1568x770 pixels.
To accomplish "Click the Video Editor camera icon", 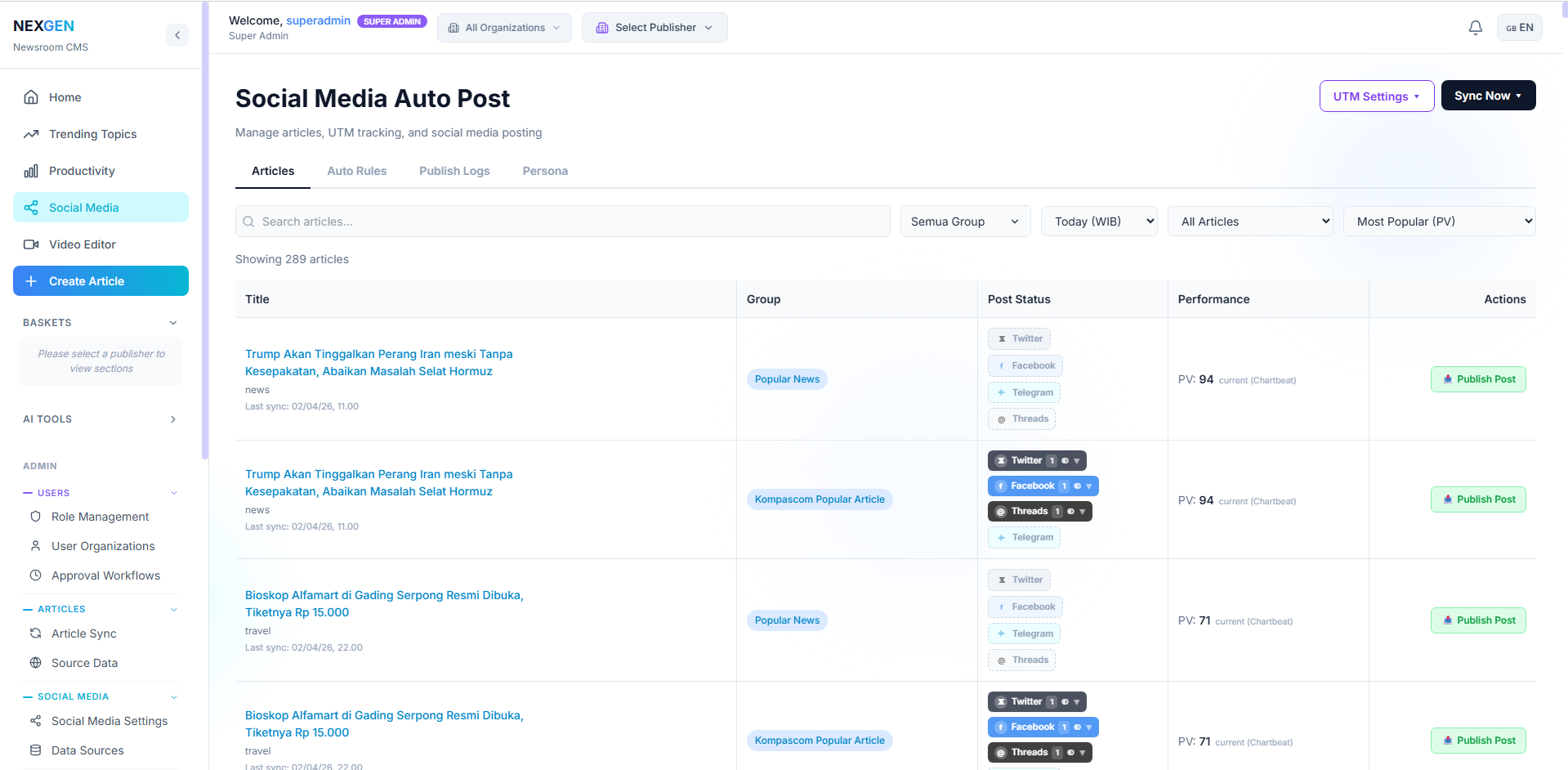I will [31, 244].
